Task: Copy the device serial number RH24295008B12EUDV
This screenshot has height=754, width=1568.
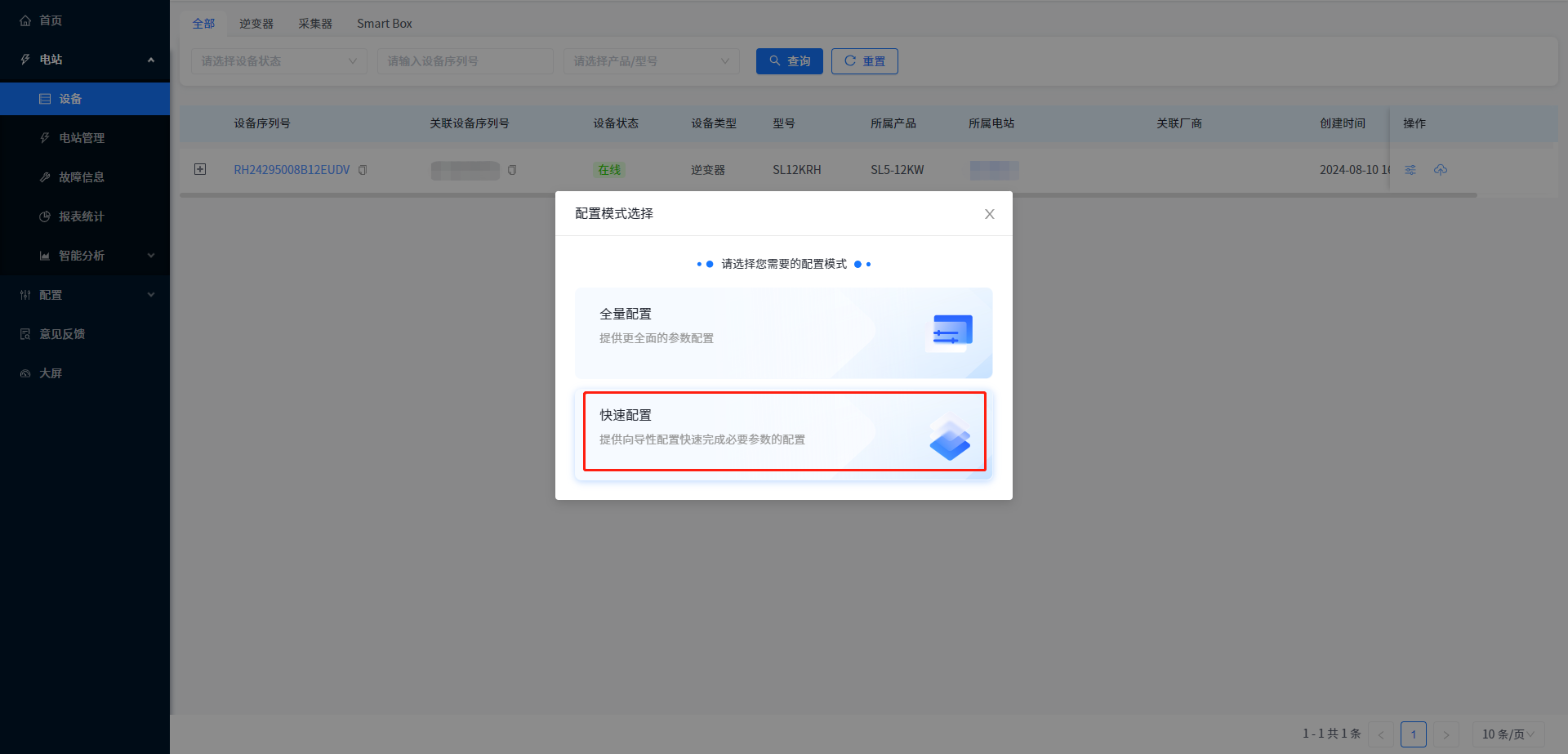Action: coord(363,170)
